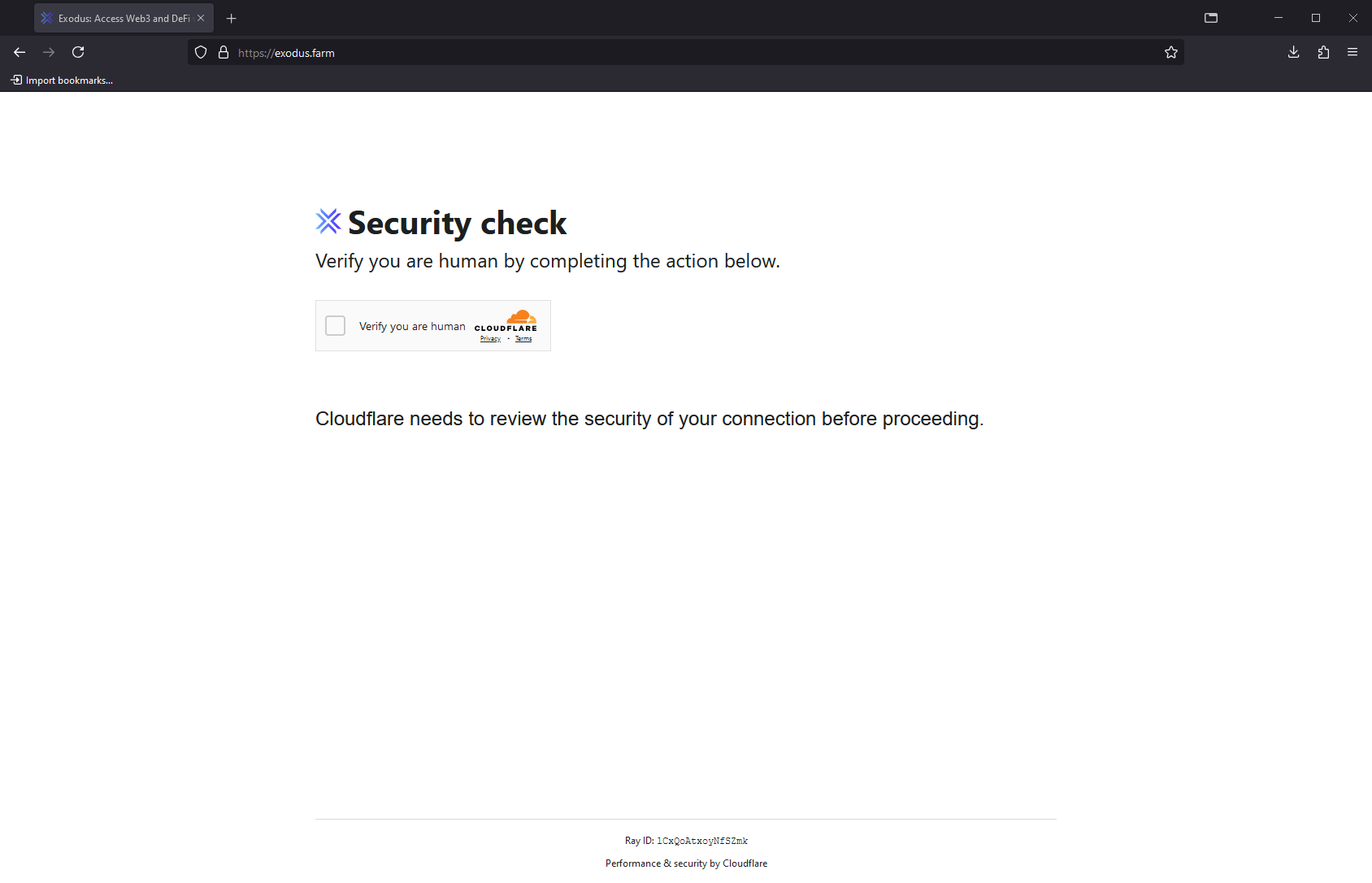Image resolution: width=1372 pixels, height=883 pixels.
Task: Click the Import bookmarks toolbar item
Action: click(x=62, y=80)
